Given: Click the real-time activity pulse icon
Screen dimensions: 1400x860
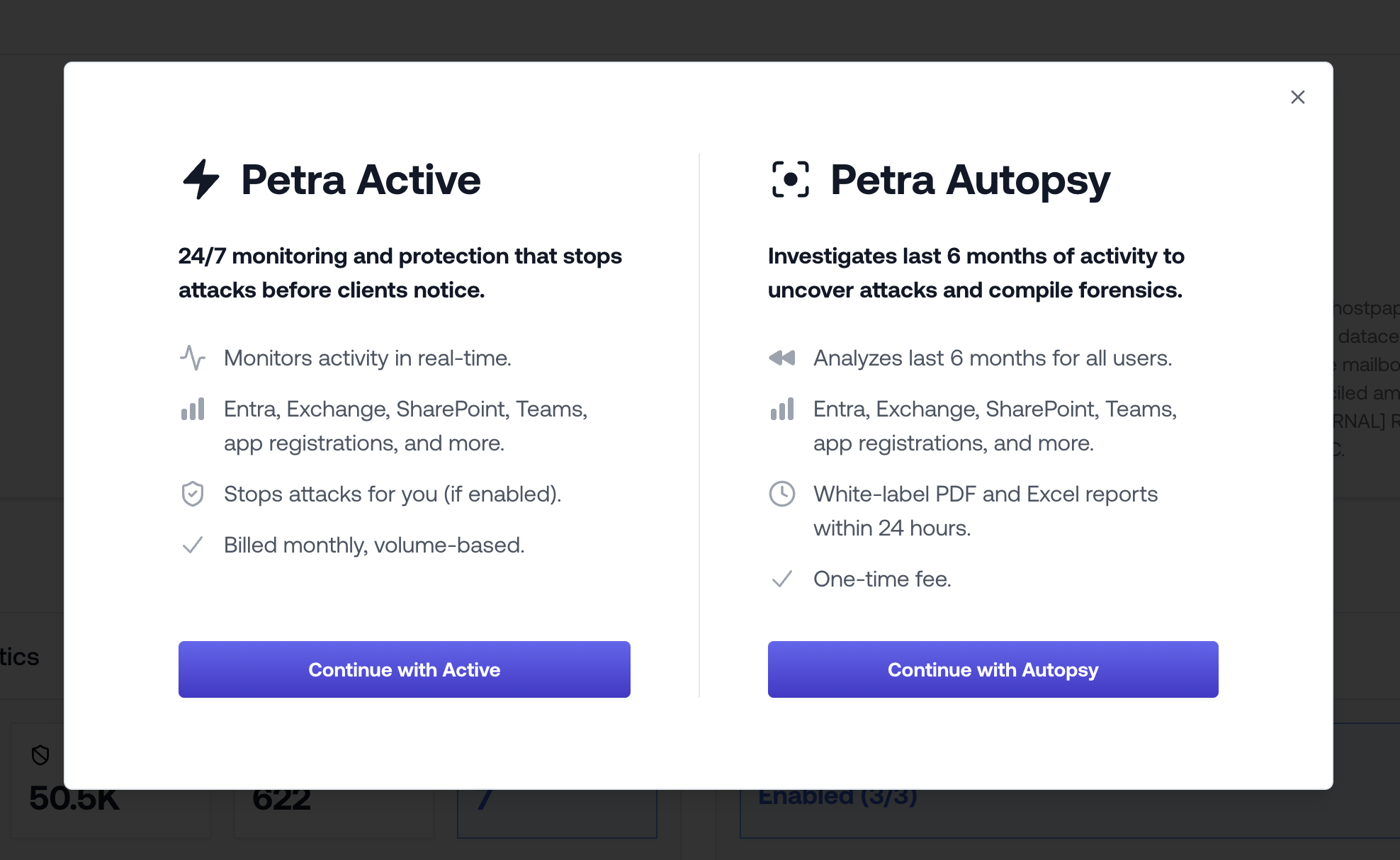Looking at the screenshot, I should click(193, 358).
